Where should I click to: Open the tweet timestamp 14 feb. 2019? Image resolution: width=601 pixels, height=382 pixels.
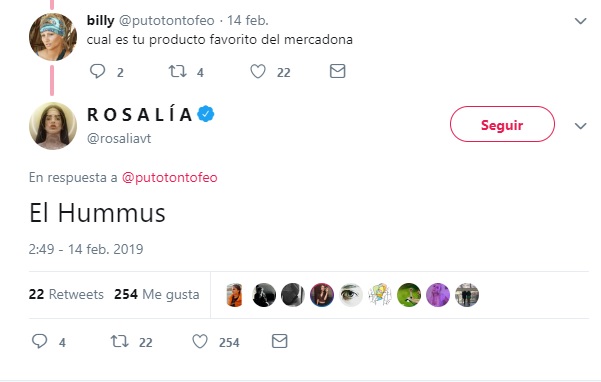click(x=86, y=249)
